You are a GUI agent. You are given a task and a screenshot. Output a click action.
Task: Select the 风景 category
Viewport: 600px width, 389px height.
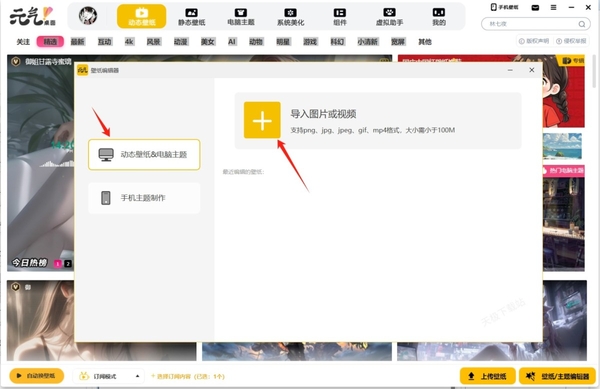pyautogui.click(x=153, y=42)
